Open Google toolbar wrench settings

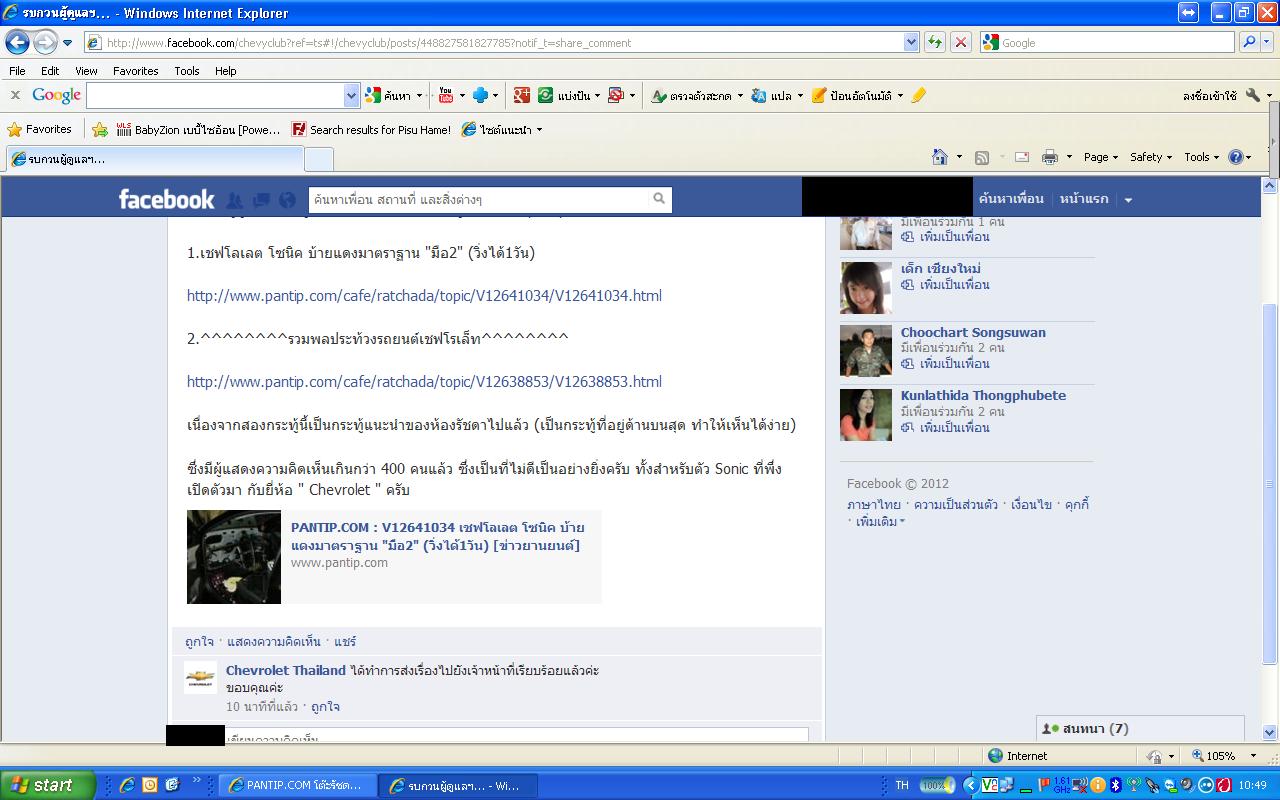[x=1252, y=95]
